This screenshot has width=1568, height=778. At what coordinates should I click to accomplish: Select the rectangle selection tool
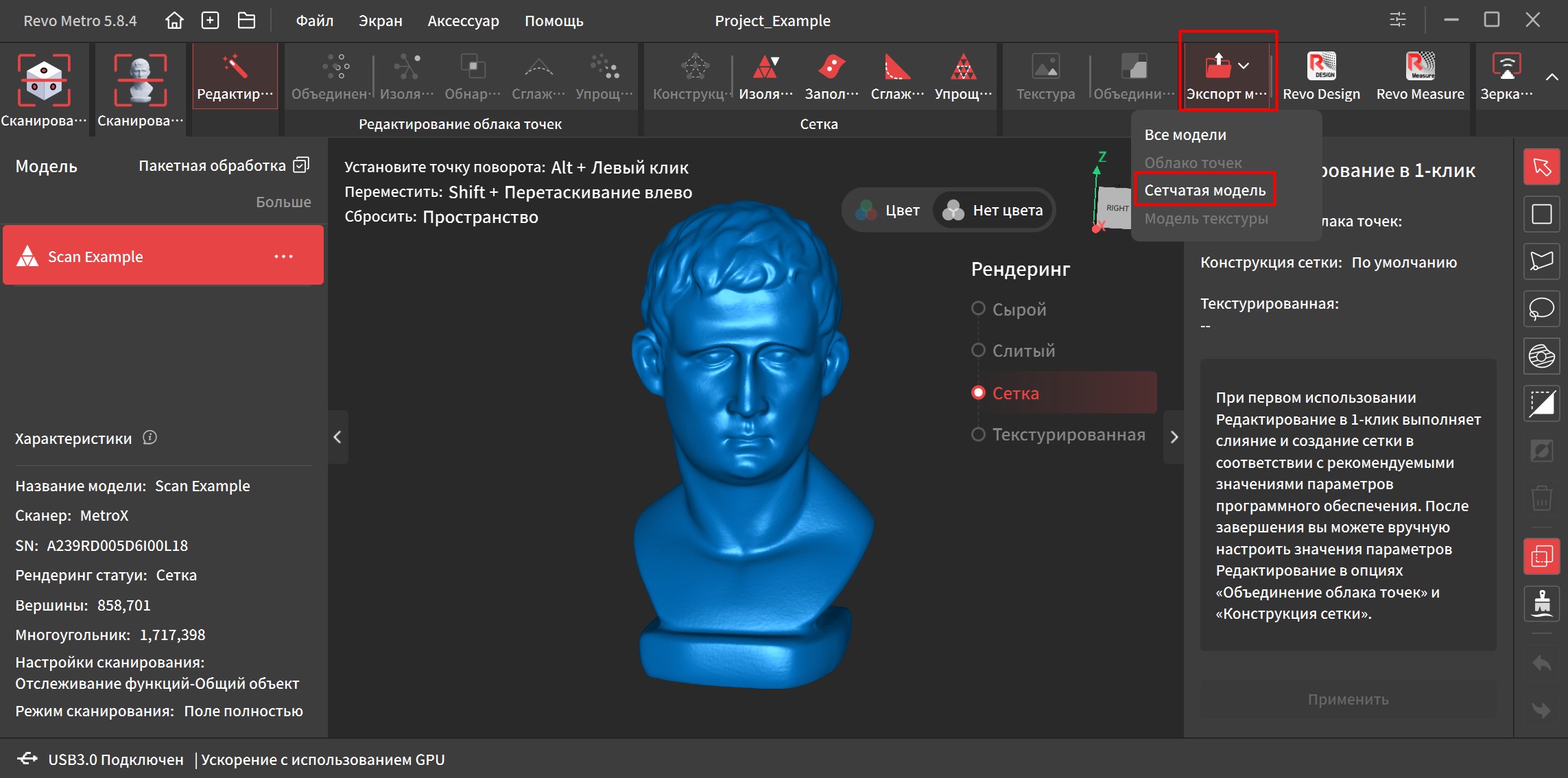tap(1541, 214)
